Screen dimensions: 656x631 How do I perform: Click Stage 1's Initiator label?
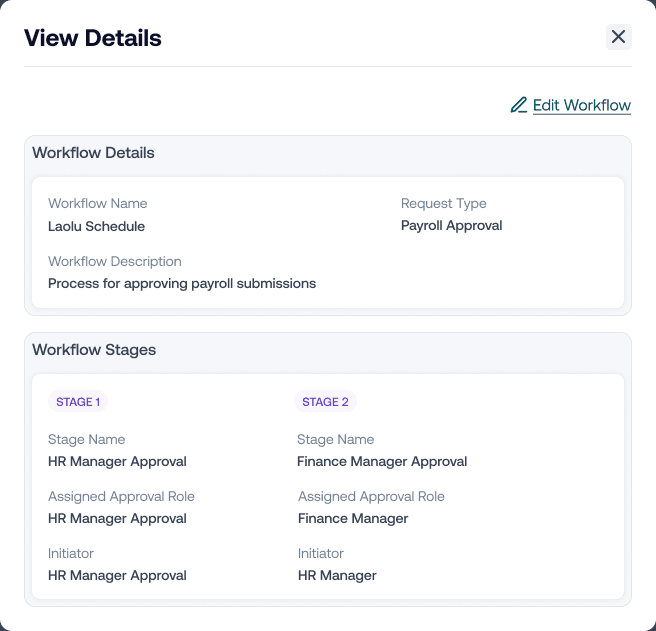(71, 554)
